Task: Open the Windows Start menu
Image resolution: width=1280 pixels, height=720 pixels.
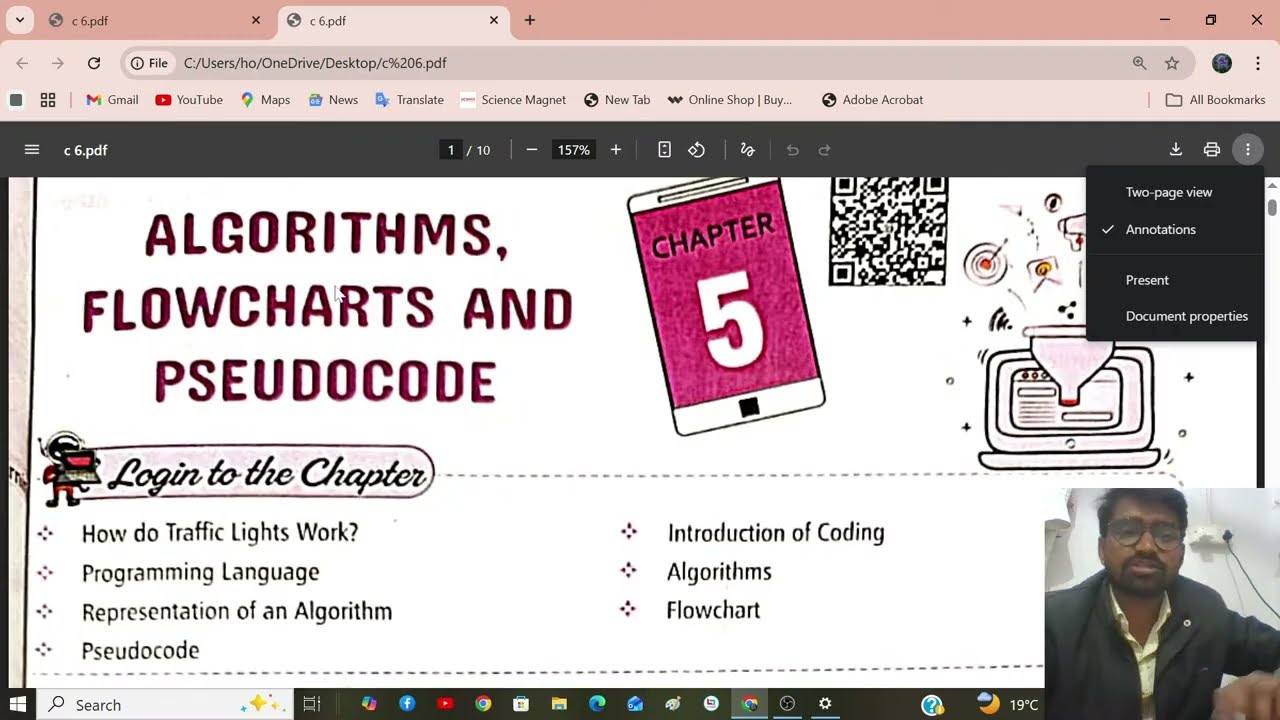Action: pyautogui.click(x=17, y=704)
